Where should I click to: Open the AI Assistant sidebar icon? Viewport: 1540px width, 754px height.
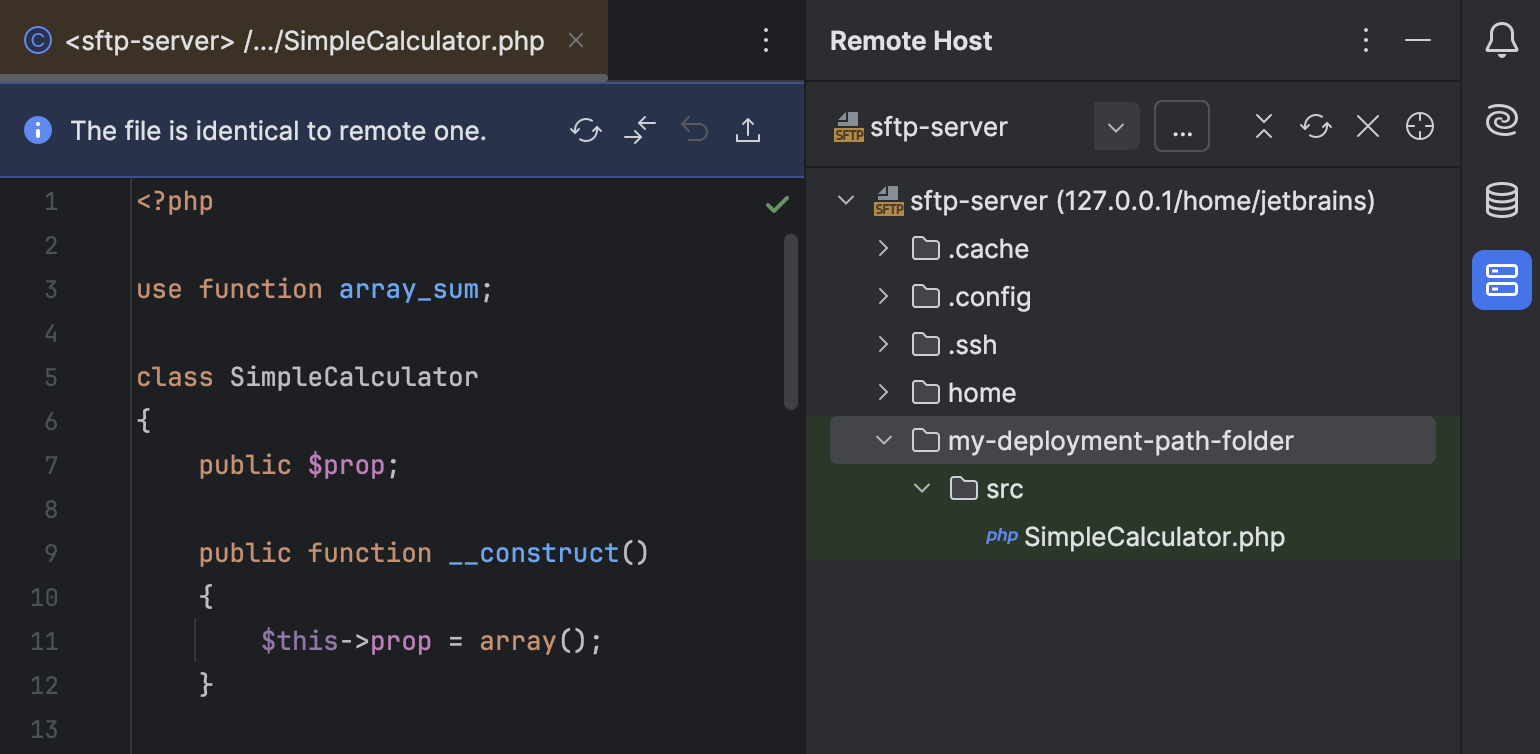pos(1502,120)
